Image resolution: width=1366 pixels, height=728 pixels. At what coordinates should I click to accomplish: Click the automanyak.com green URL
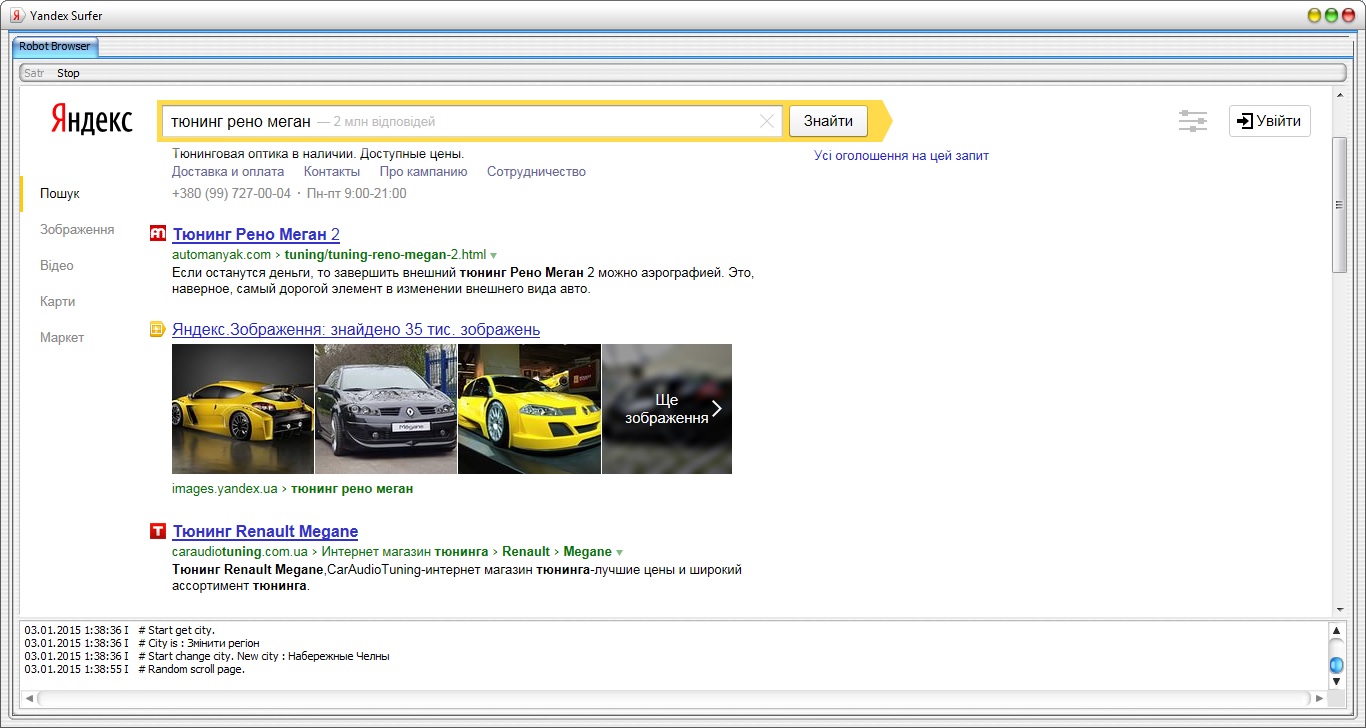[221, 255]
